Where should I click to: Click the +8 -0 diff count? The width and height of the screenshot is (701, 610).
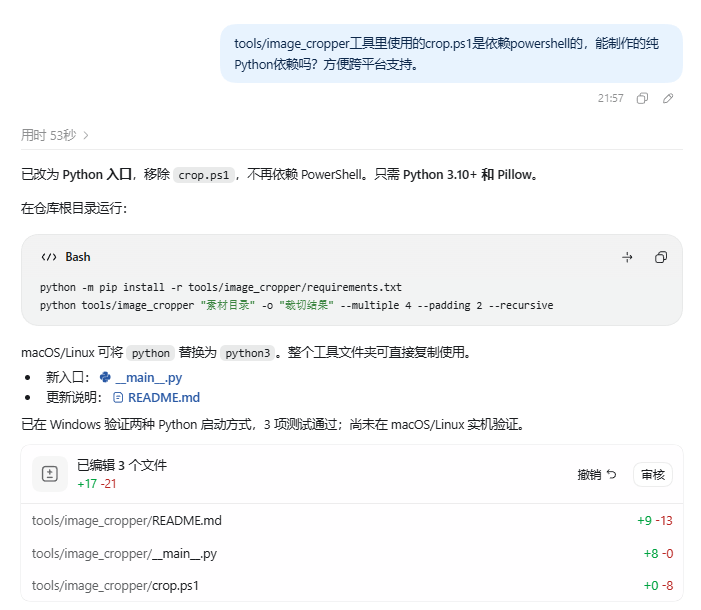[658, 554]
